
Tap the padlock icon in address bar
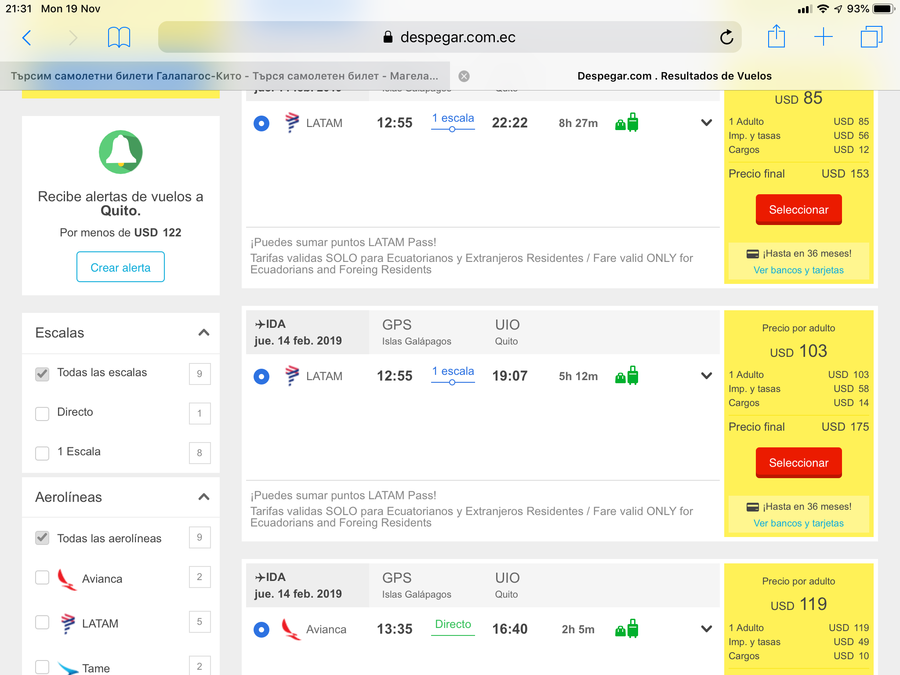coord(388,37)
